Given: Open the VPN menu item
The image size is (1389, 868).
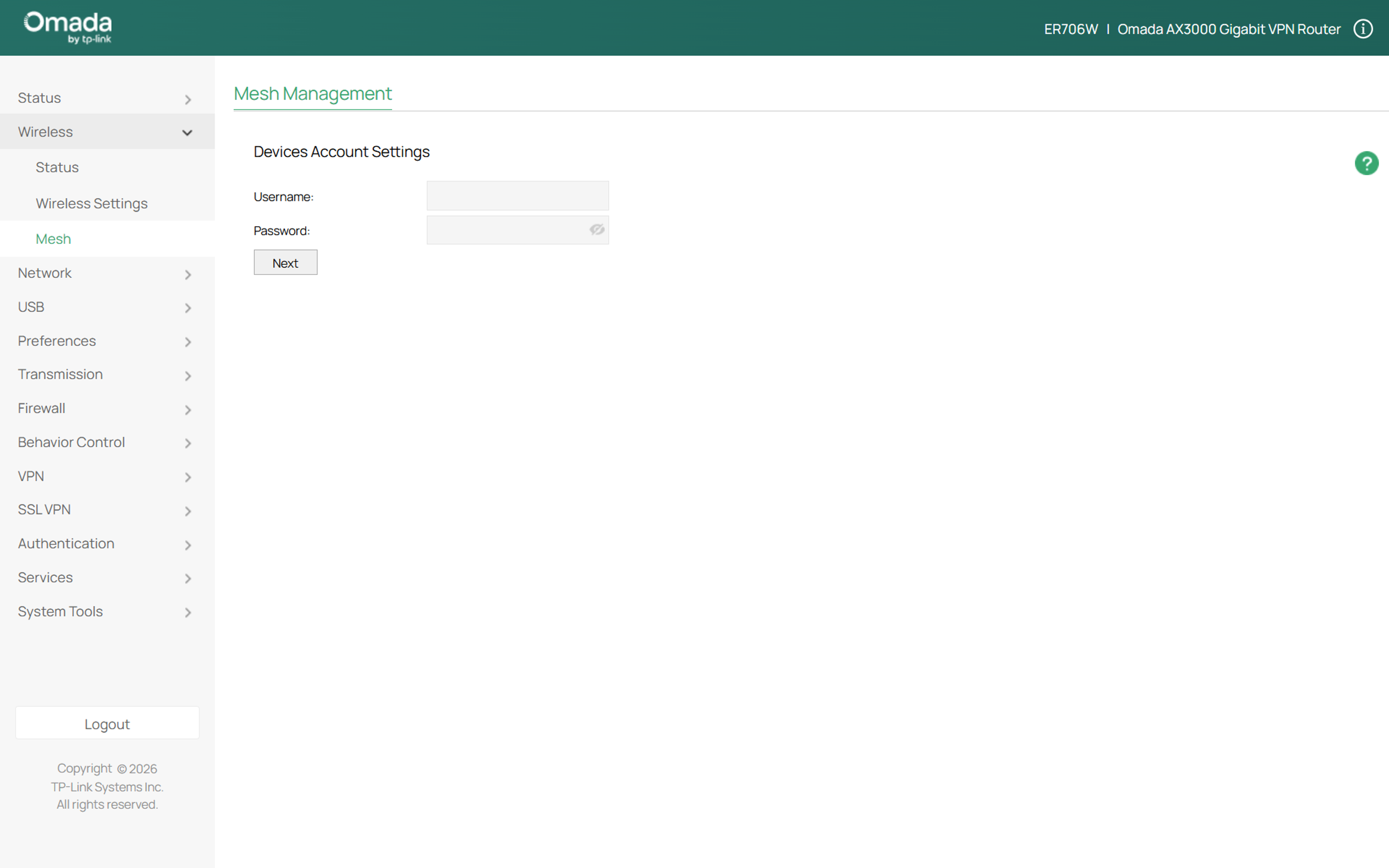Looking at the screenshot, I should click(x=107, y=476).
